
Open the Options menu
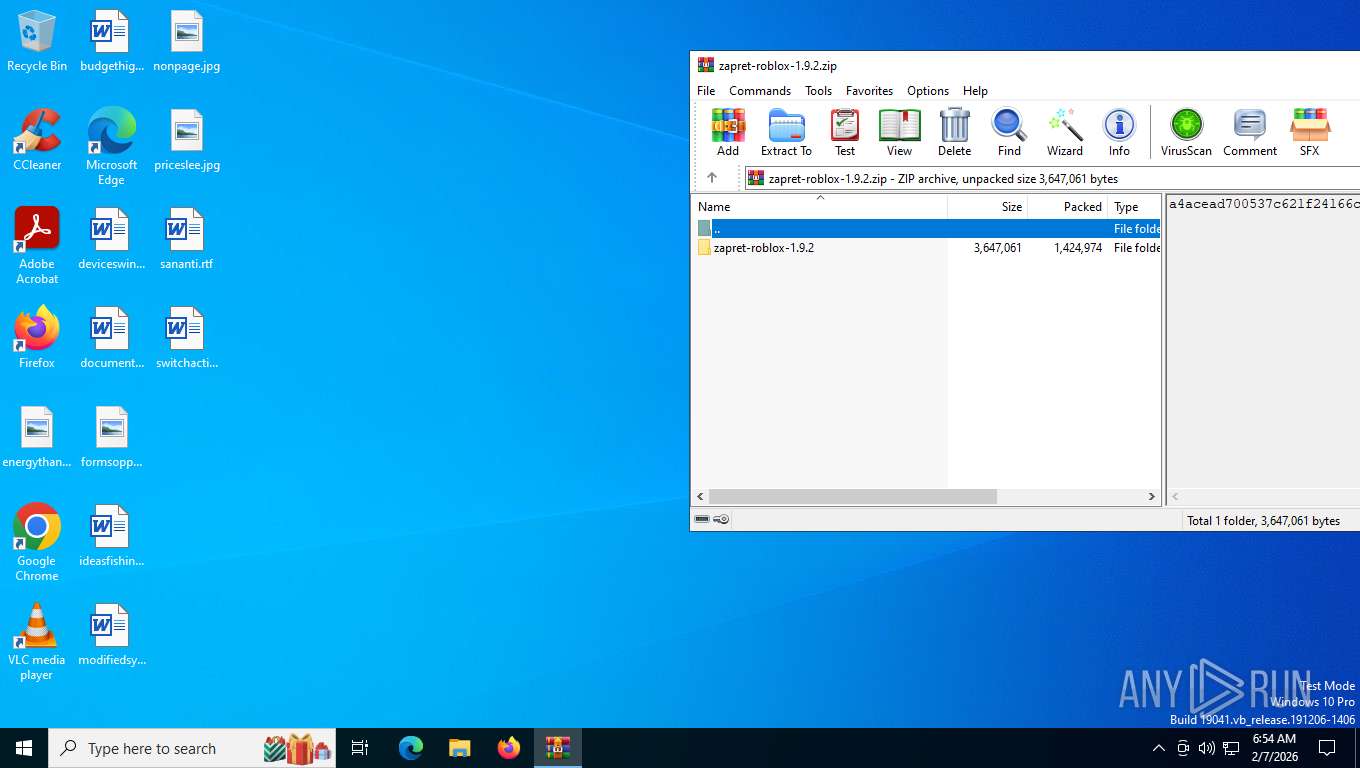pyautogui.click(x=928, y=90)
